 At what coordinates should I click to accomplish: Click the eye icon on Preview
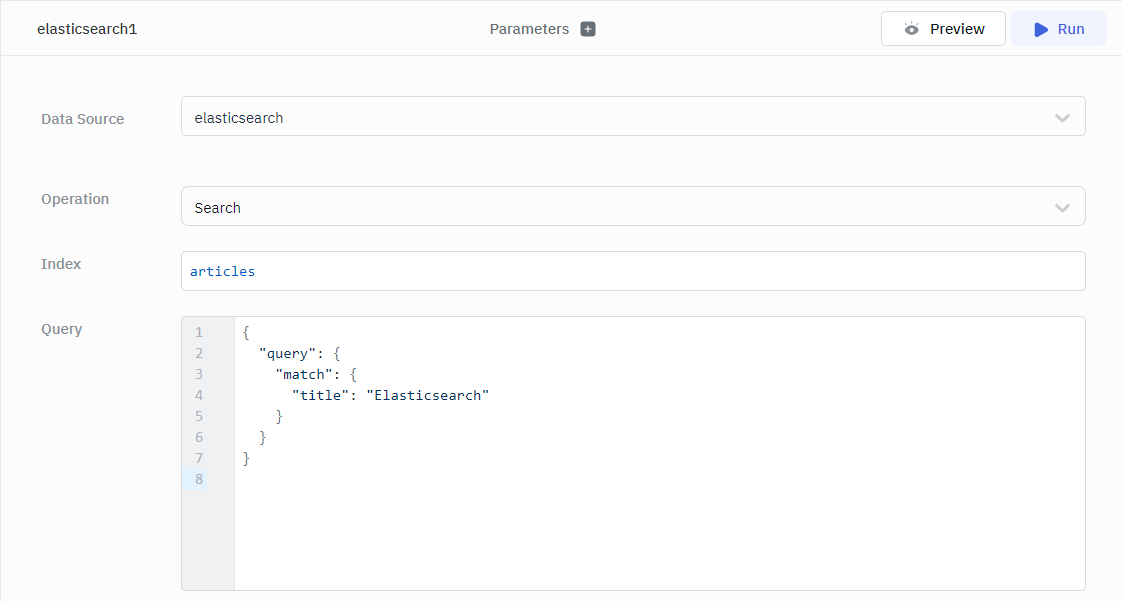[x=911, y=29]
